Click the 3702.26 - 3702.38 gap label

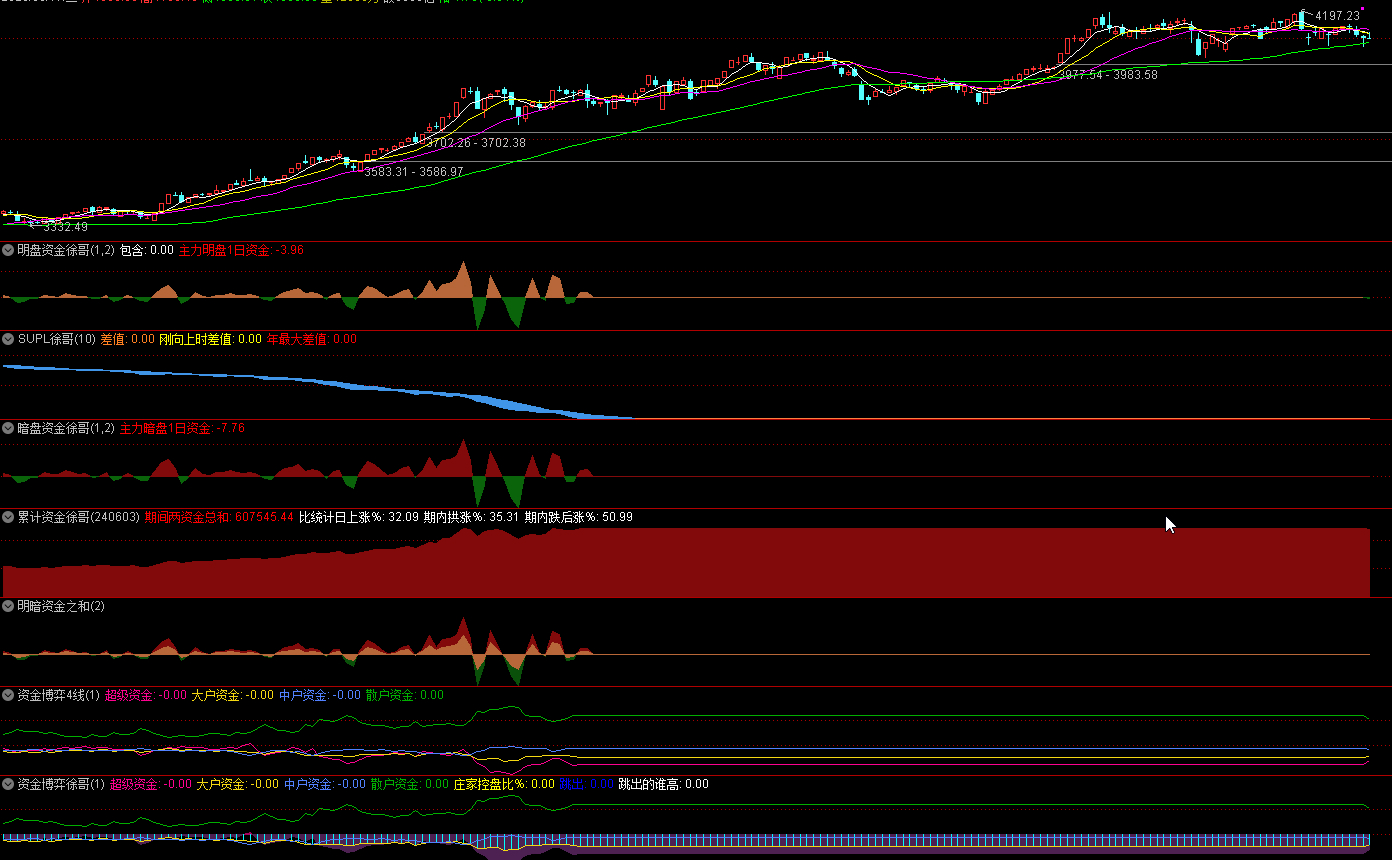pos(476,143)
